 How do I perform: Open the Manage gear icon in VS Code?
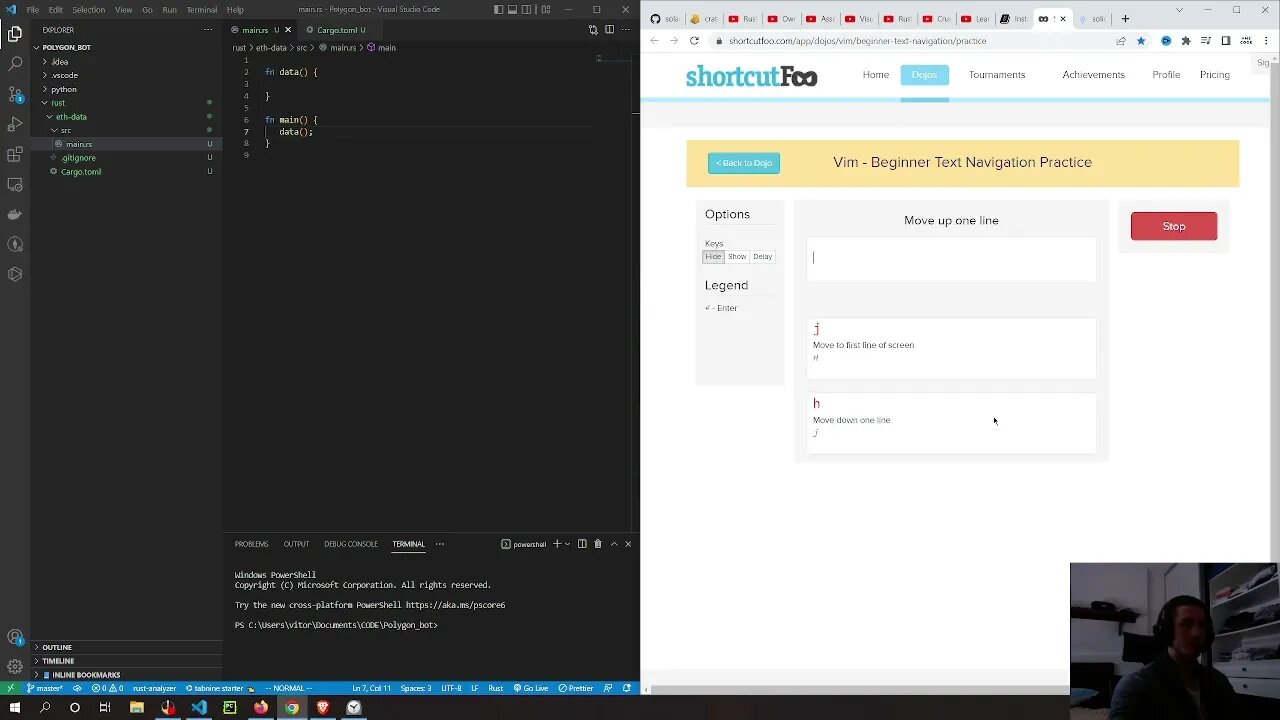coord(15,666)
